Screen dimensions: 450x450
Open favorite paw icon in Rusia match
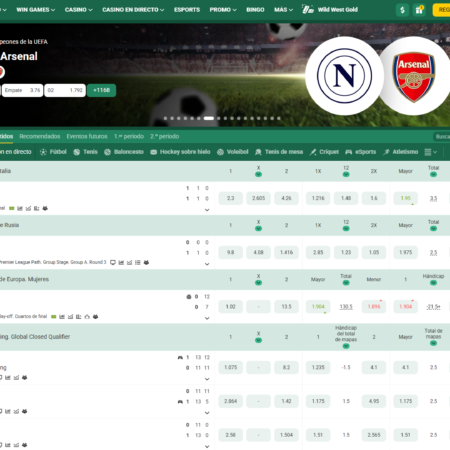(x=146, y=263)
